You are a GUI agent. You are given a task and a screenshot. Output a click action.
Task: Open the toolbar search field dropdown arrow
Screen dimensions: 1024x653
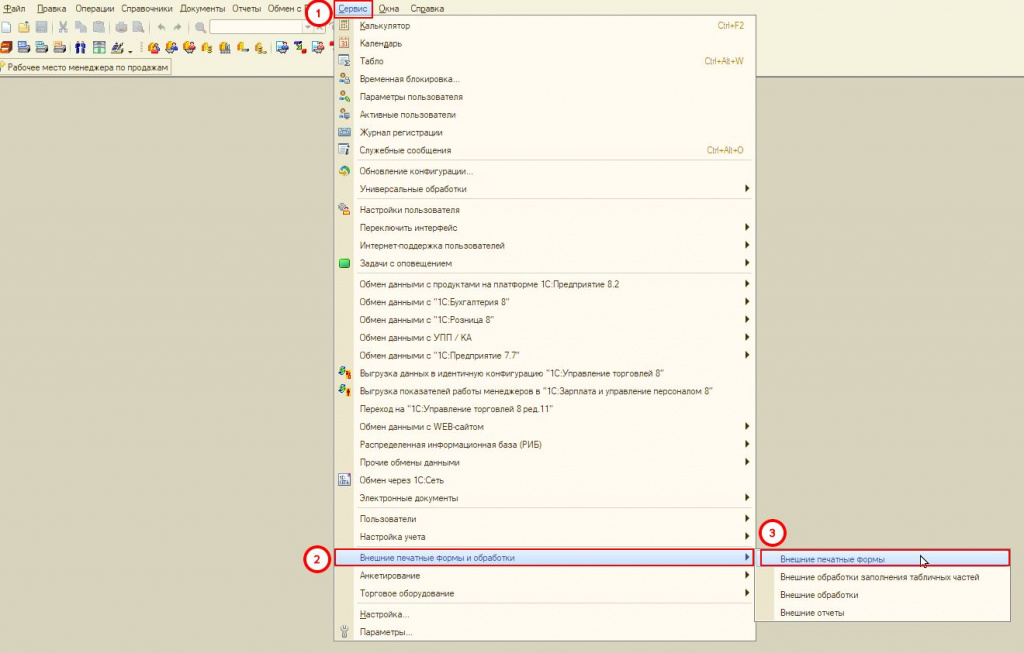coord(307,27)
